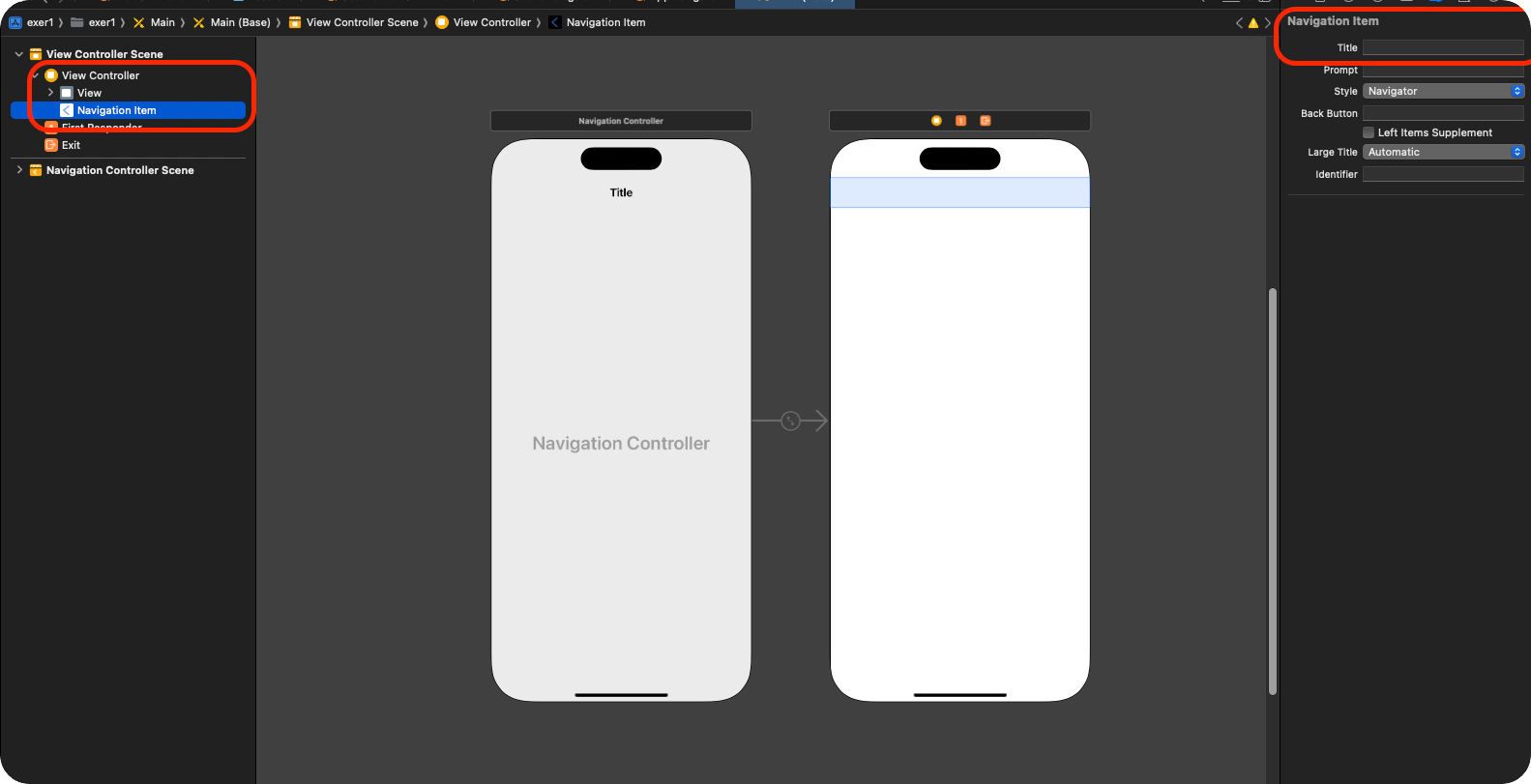1531x784 pixels.
Task: Click the Prompt text field
Action: tap(1443, 70)
